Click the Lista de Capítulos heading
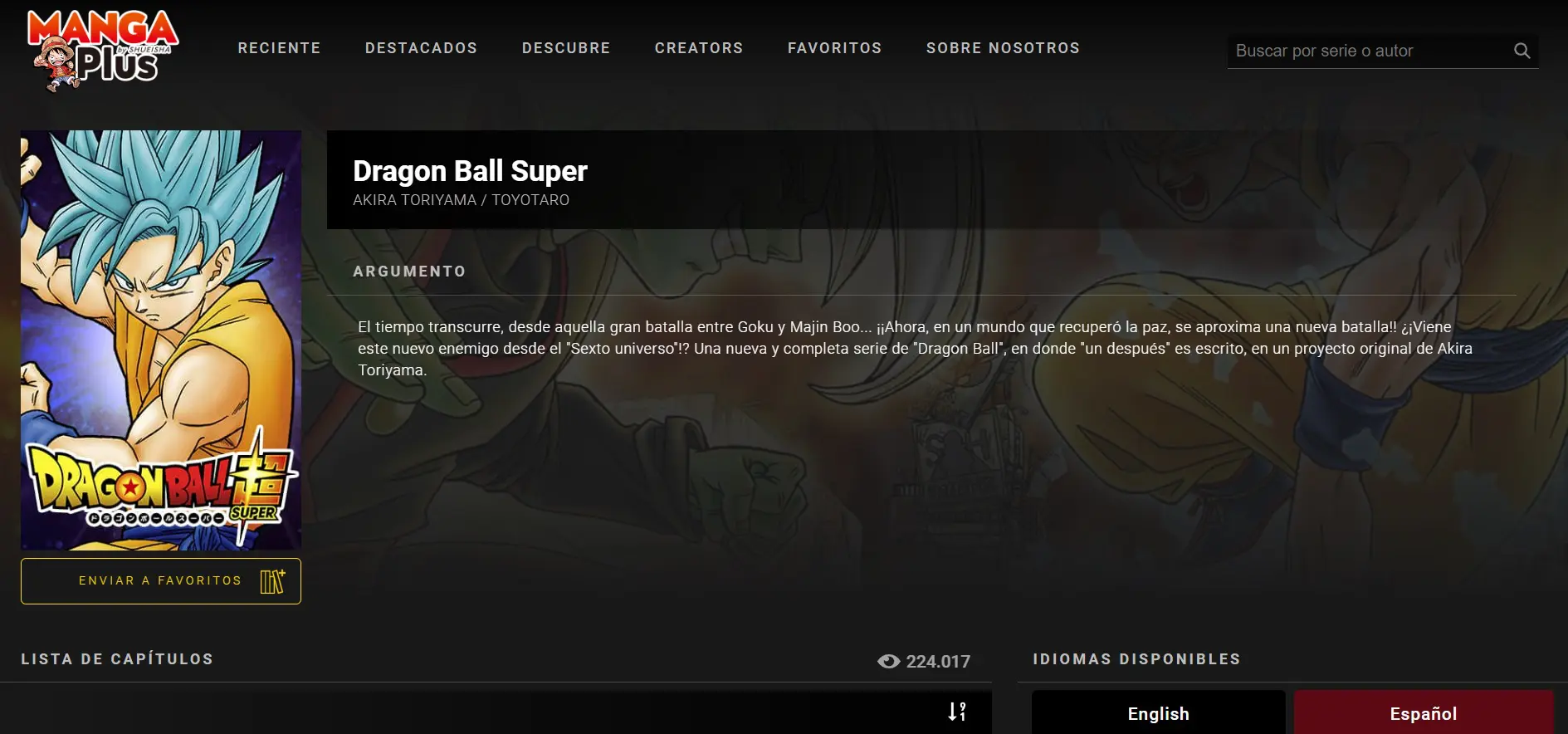Image resolution: width=1568 pixels, height=734 pixels. click(x=117, y=659)
